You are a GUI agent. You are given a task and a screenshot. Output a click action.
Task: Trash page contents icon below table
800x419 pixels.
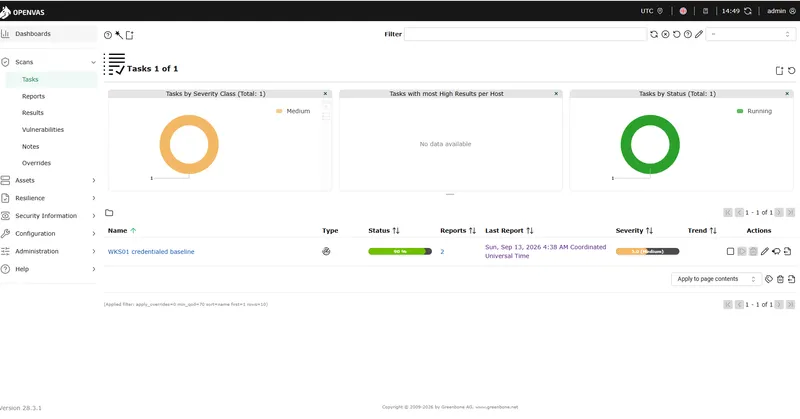point(780,279)
